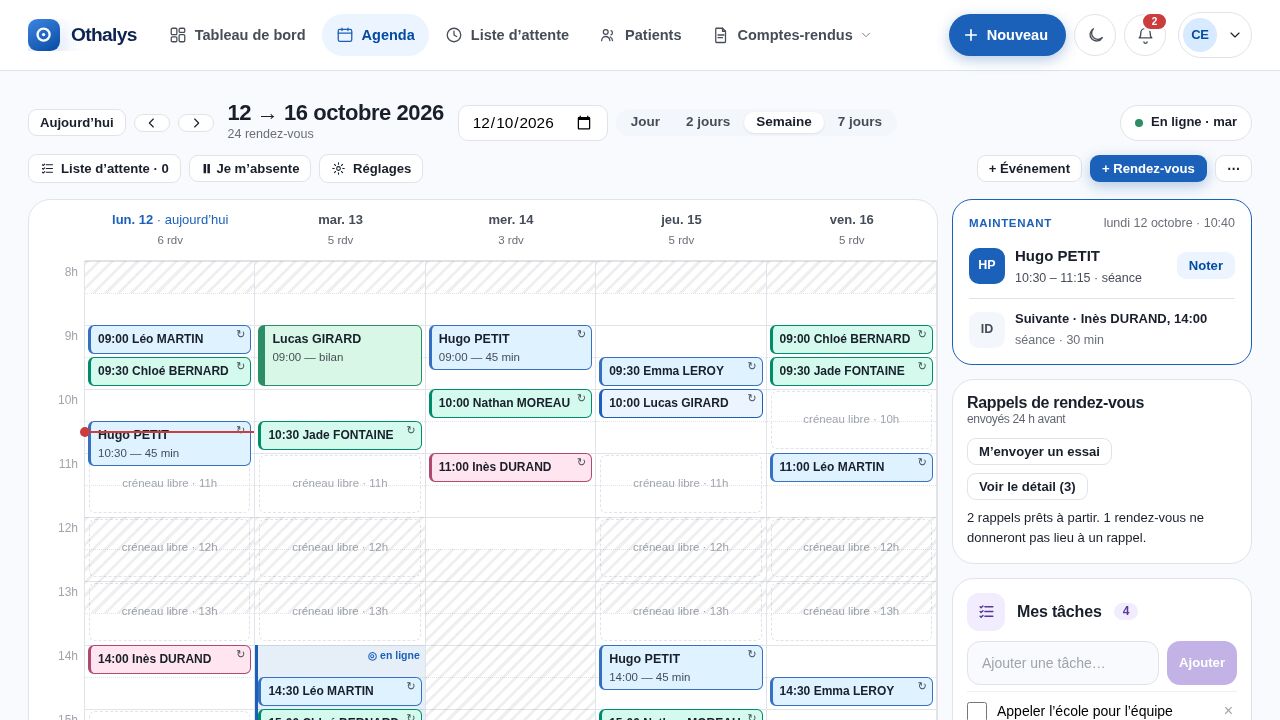The image size is (1280, 720).
Task: Click HP avatar of Hugo PETIT
Action: [987, 266]
